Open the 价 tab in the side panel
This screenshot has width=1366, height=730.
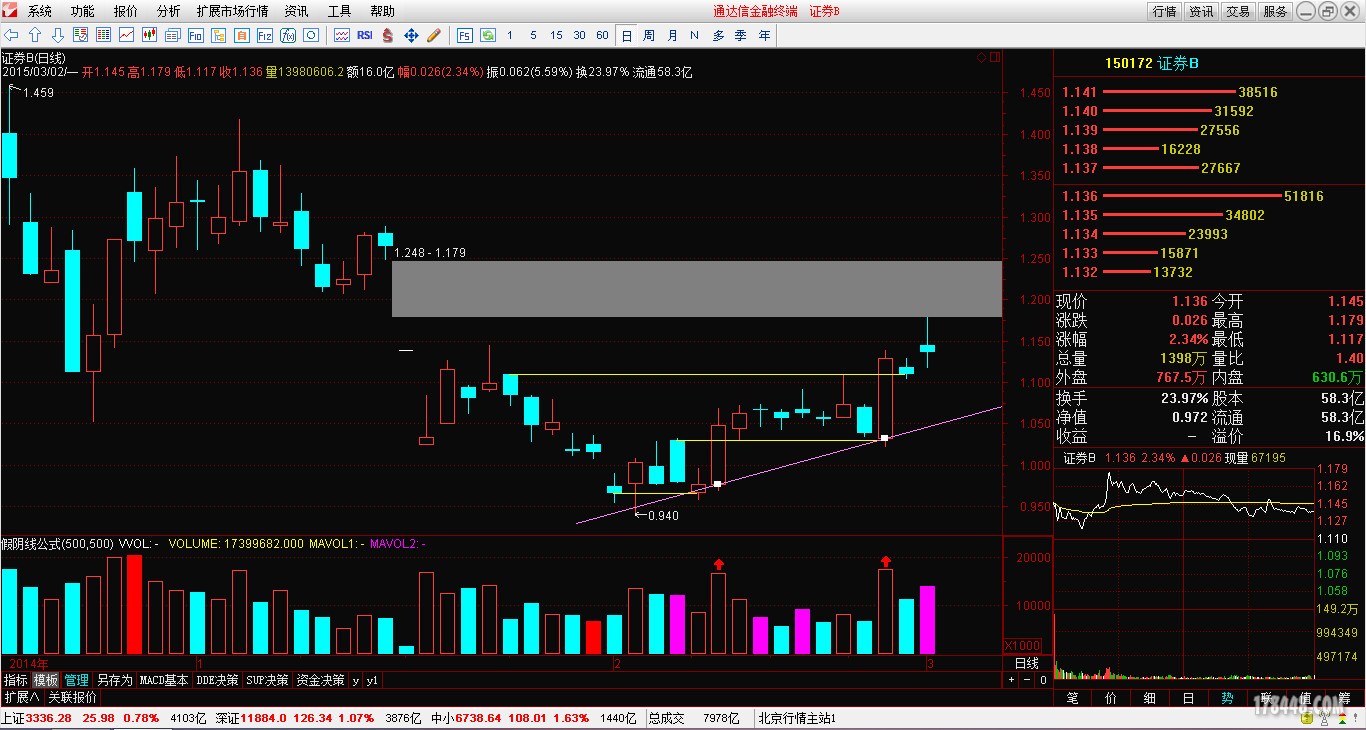1111,698
